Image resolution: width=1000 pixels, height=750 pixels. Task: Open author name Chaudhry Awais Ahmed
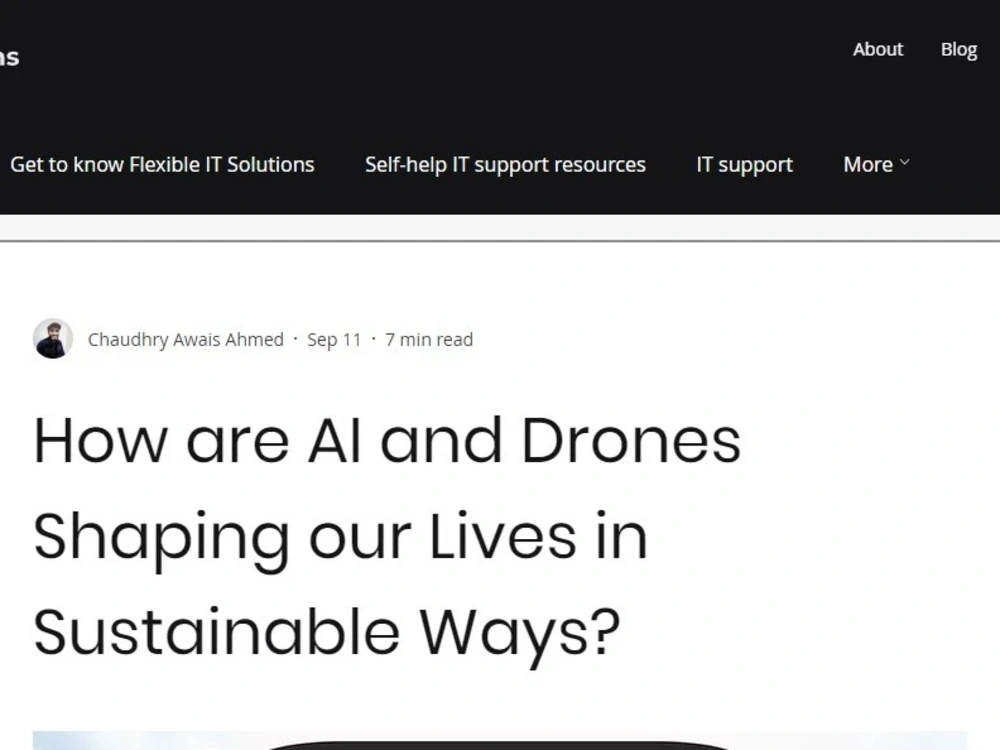click(186, 339)
